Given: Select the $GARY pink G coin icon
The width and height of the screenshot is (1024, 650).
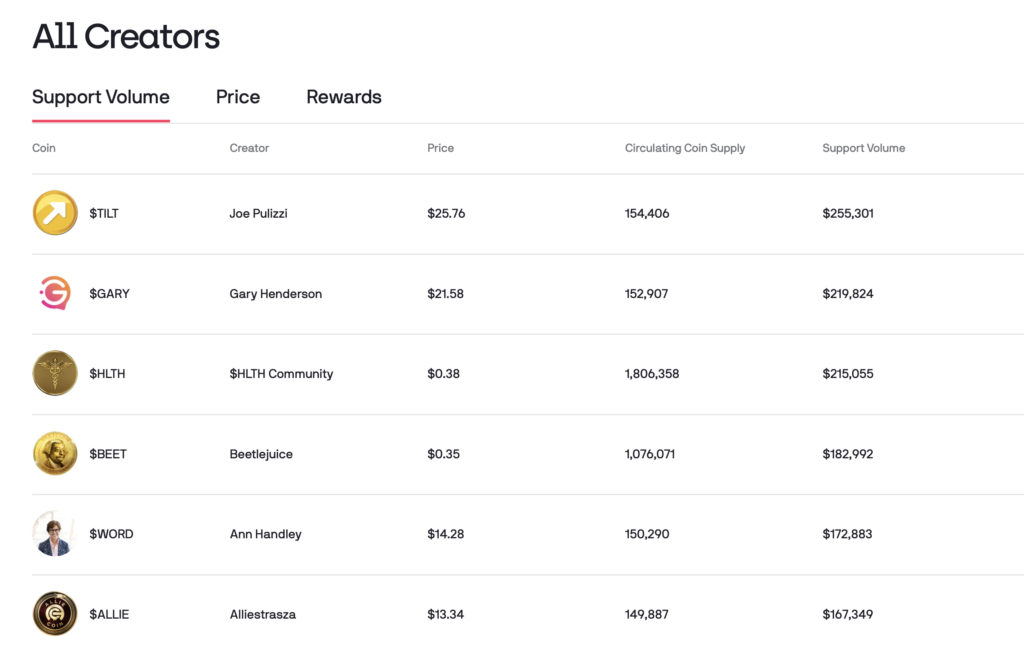Looking at the screenshot, I should point(55,293).
